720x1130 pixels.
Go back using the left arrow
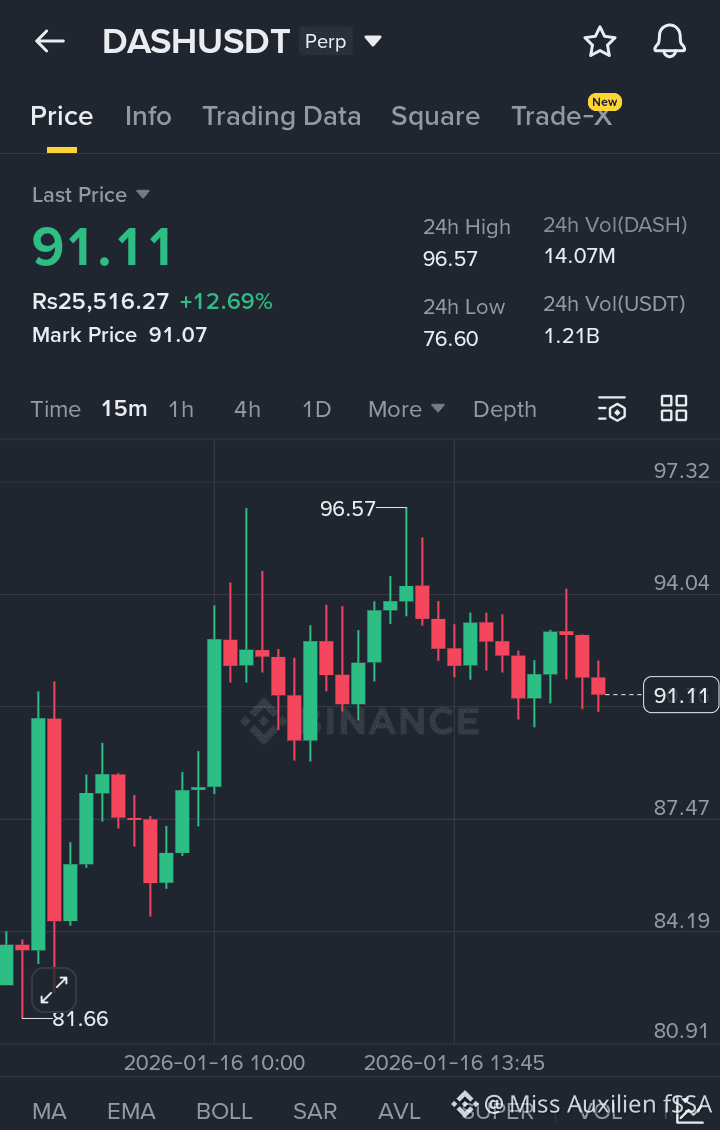click(x=50, y=42)
